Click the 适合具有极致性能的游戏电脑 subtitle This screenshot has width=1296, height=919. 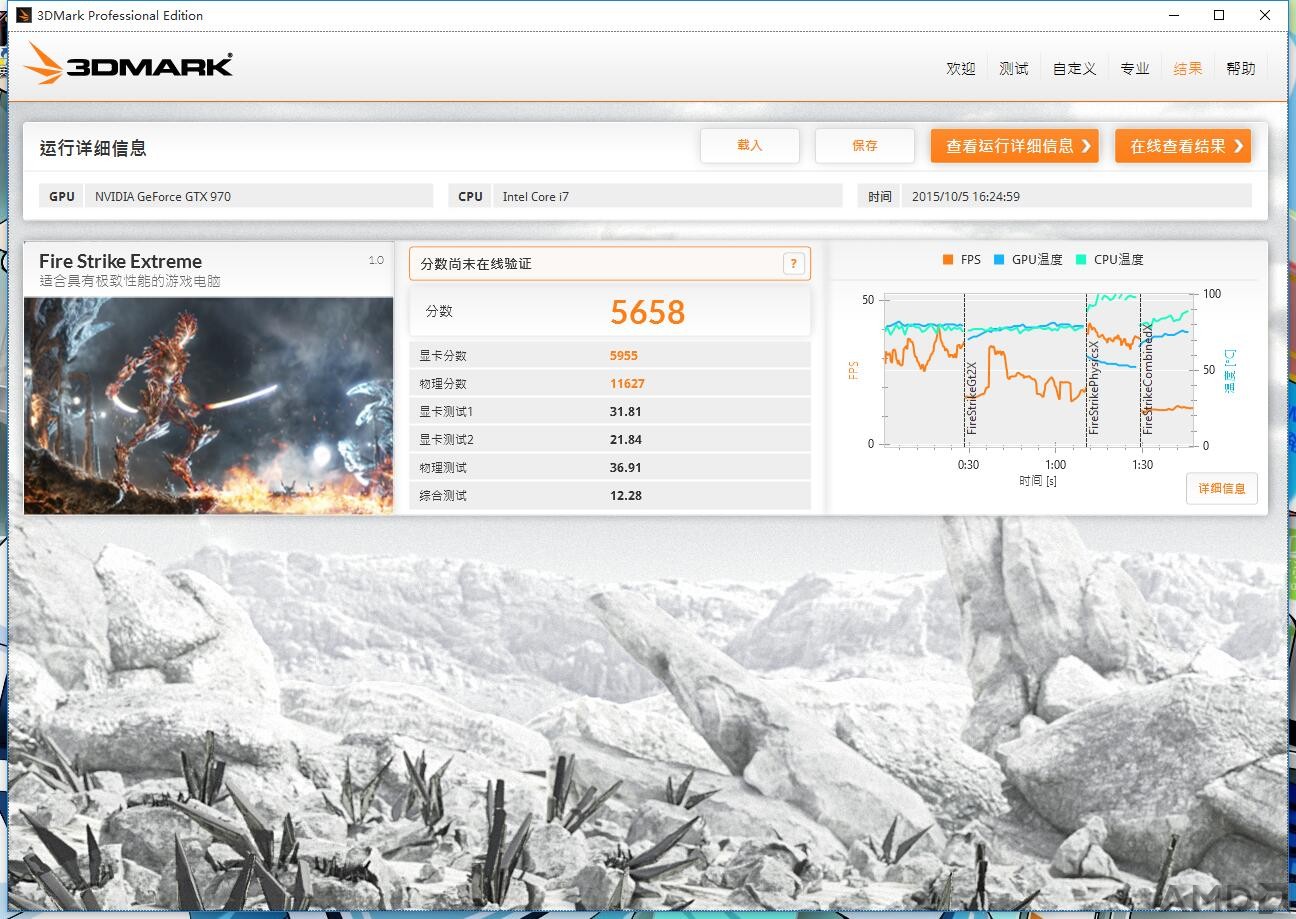point(130,282)
